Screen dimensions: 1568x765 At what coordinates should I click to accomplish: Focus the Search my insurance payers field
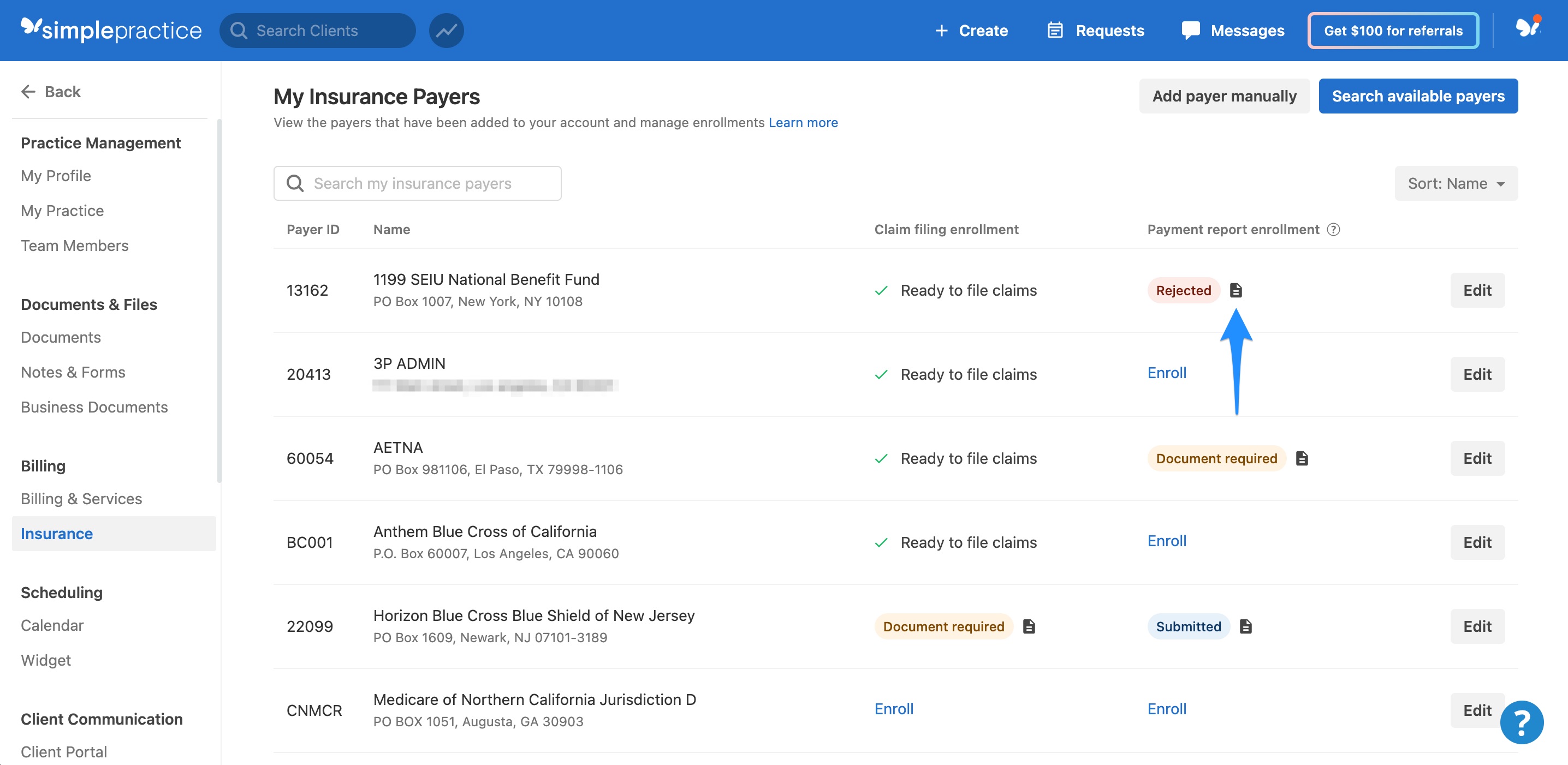pyautogui.click(x=418, y=183)
